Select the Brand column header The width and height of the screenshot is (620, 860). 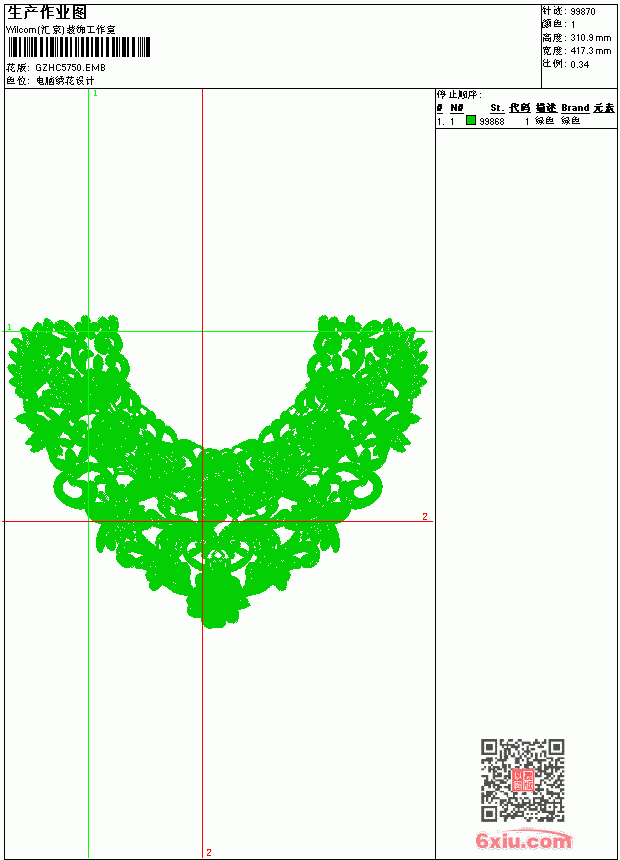click(575, 108)
